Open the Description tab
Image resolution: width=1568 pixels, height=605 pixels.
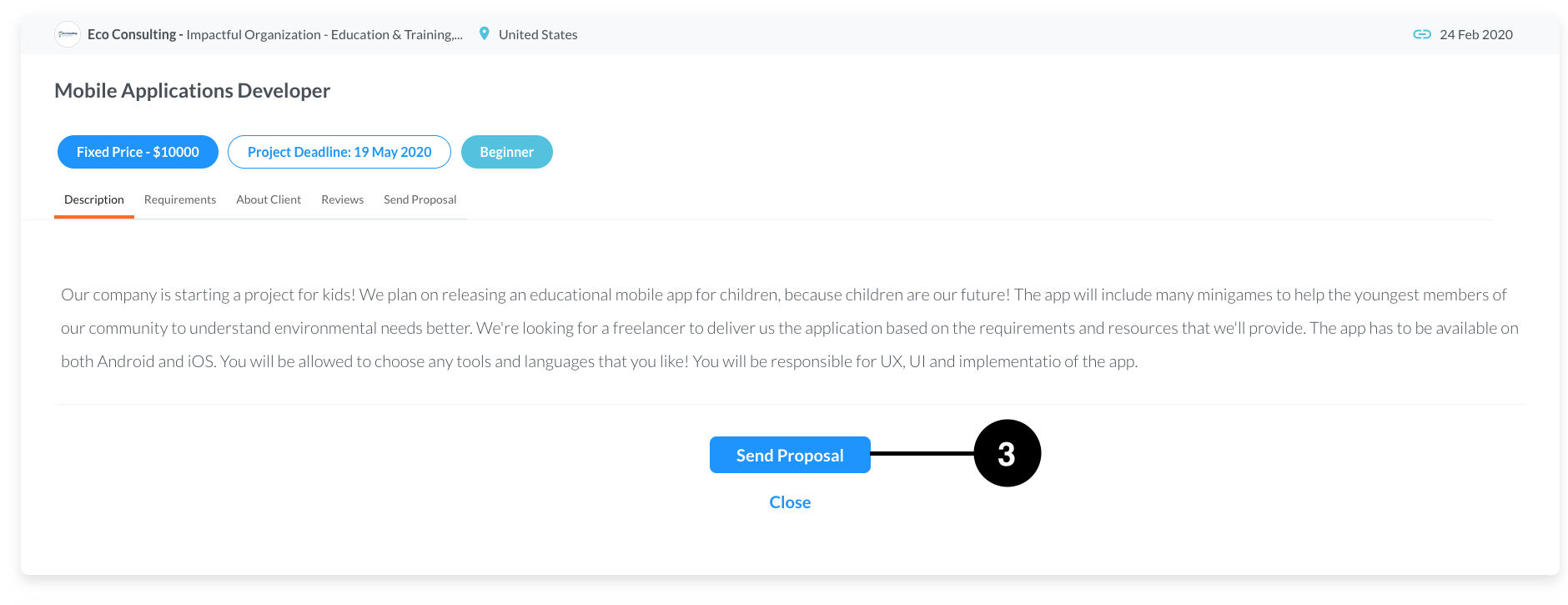click(94, 200)
